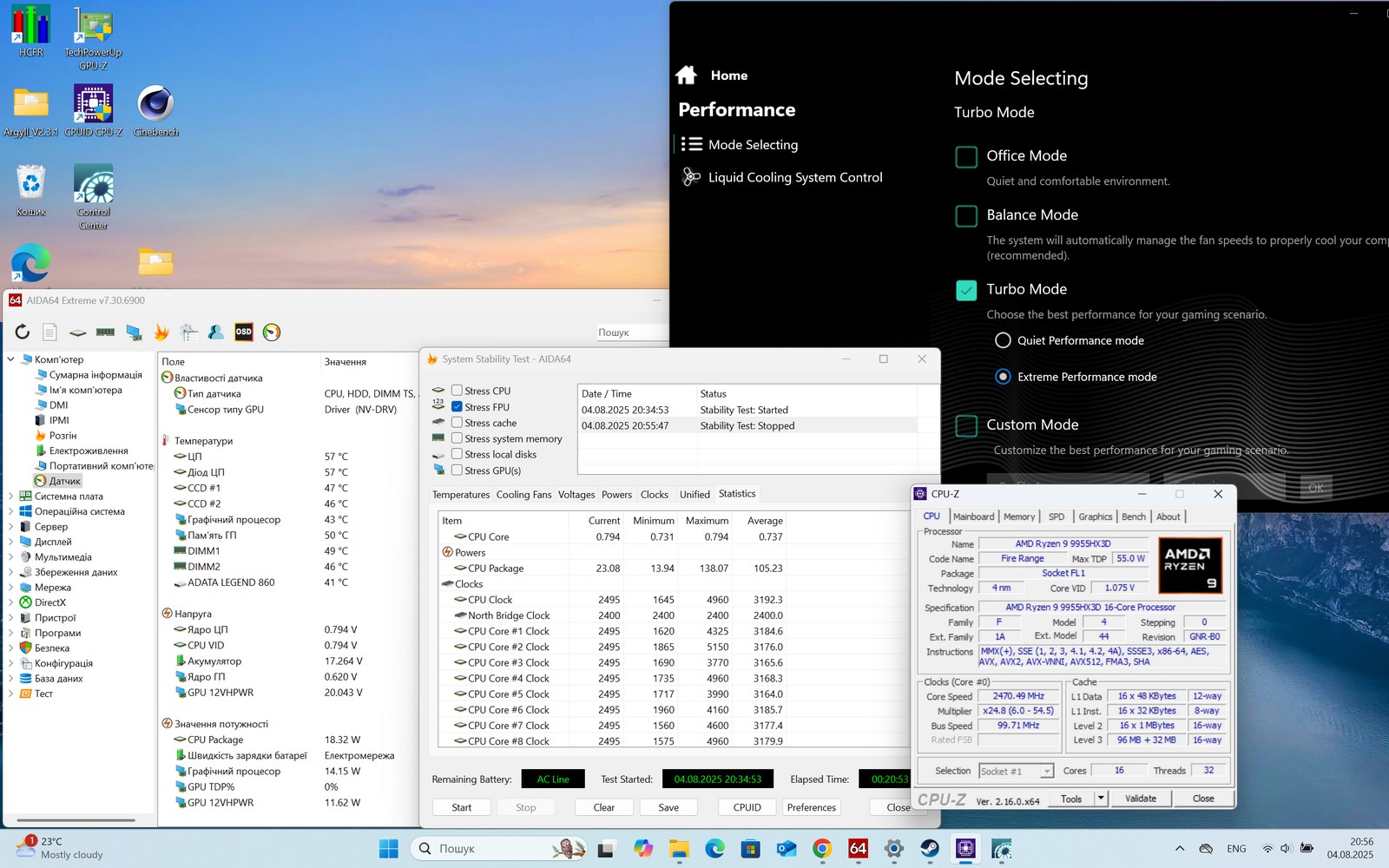Expand the Мультимедіа tree node
This screenshot has height=868, width=1389.
tap(11, 557)
